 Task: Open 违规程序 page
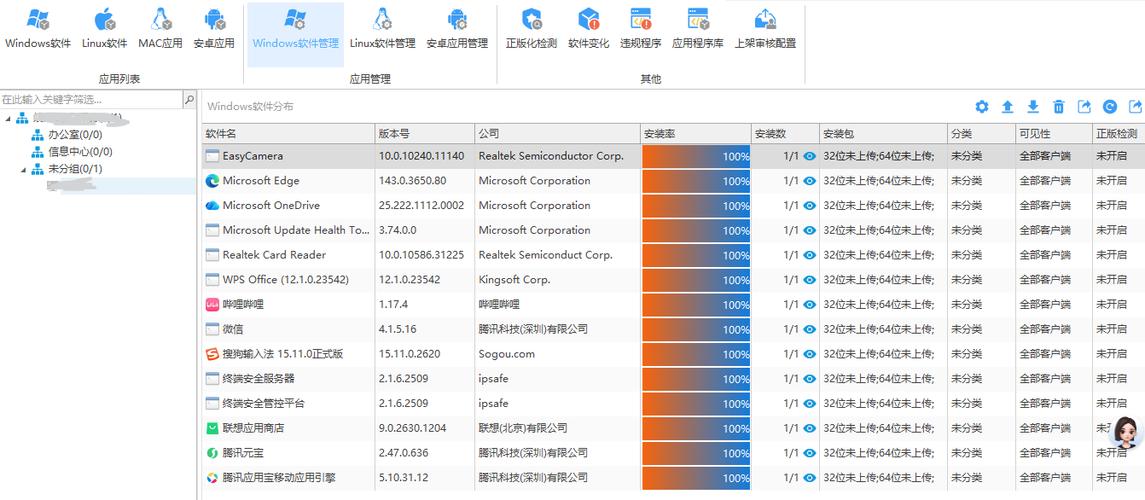[x=640, y=30]
